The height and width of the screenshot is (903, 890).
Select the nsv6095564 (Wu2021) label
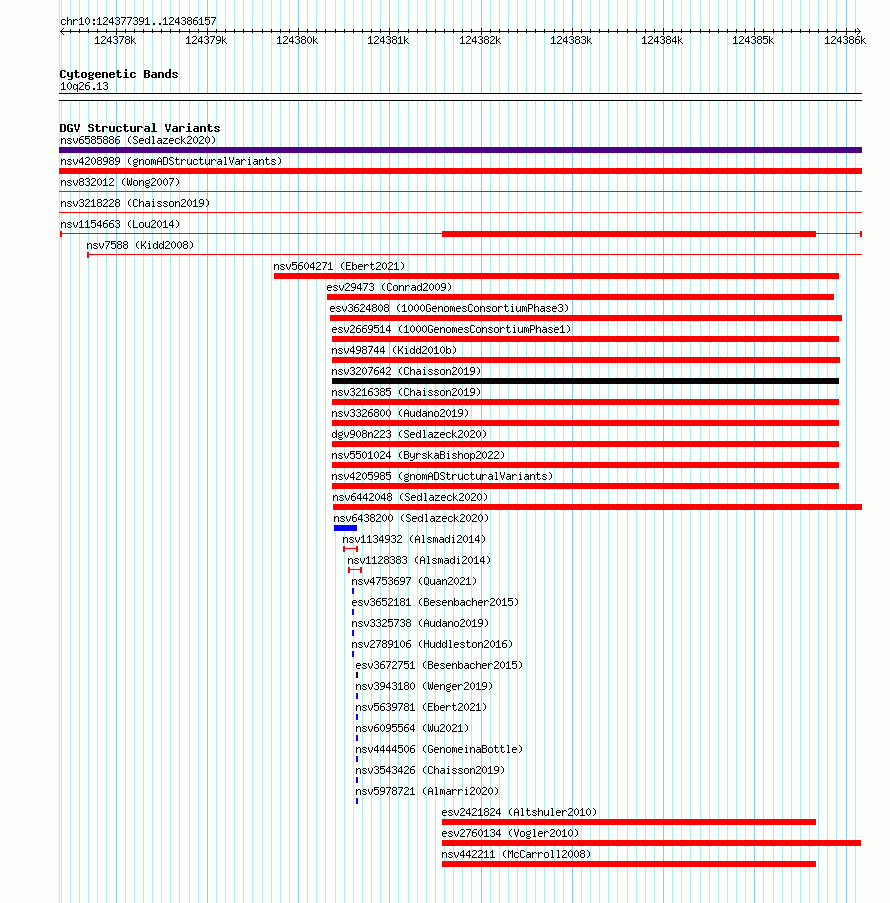tap(412, 729)
